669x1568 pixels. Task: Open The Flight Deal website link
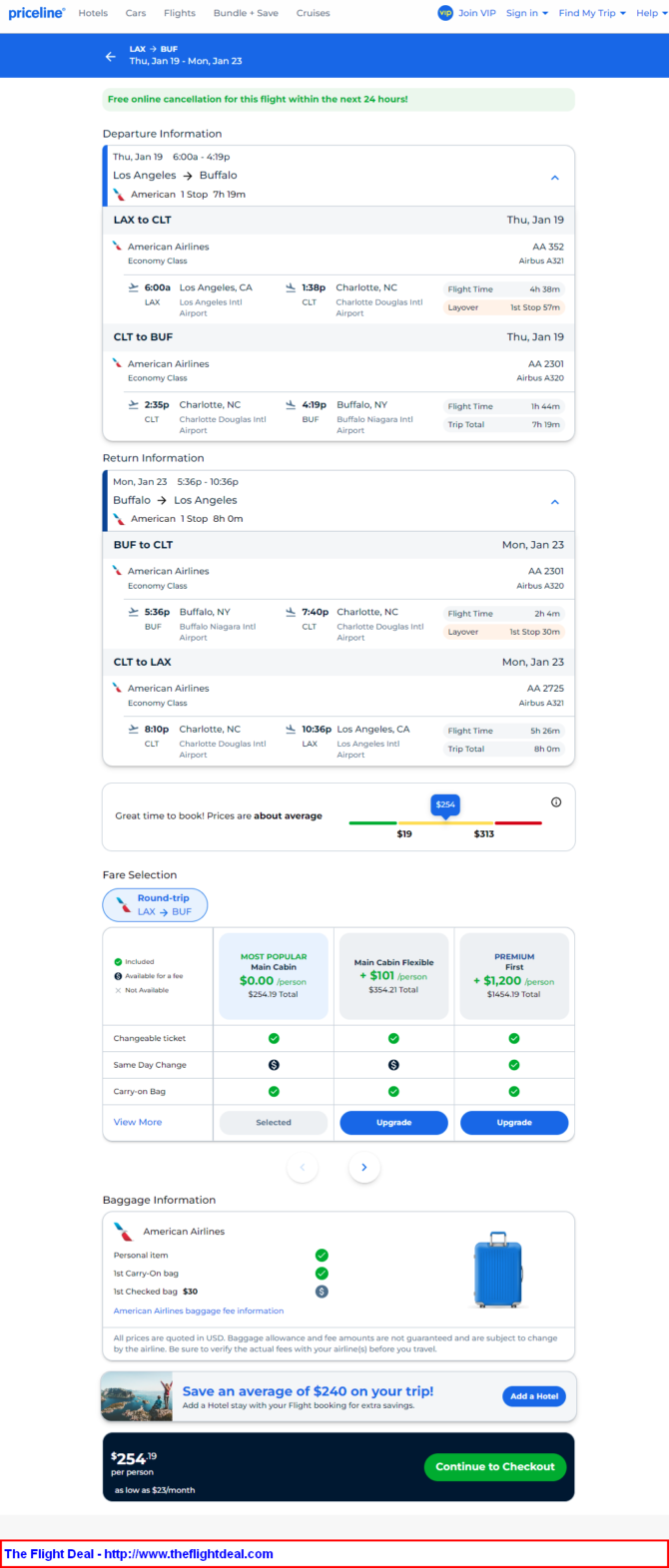[x=139, y=1554]
